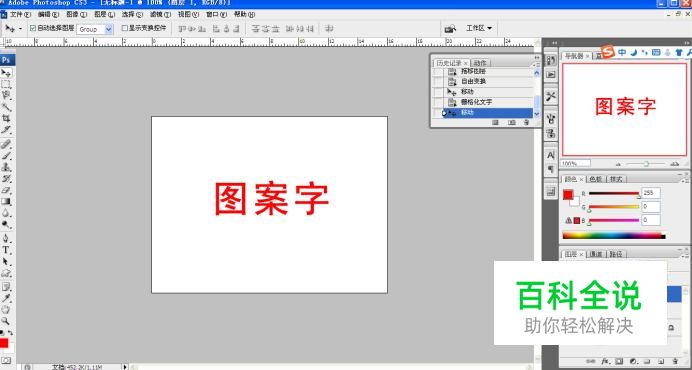Viewport: 692px width, 370px height.
Task: Select 自由变换 history state
Action: [x=488, y=82]
